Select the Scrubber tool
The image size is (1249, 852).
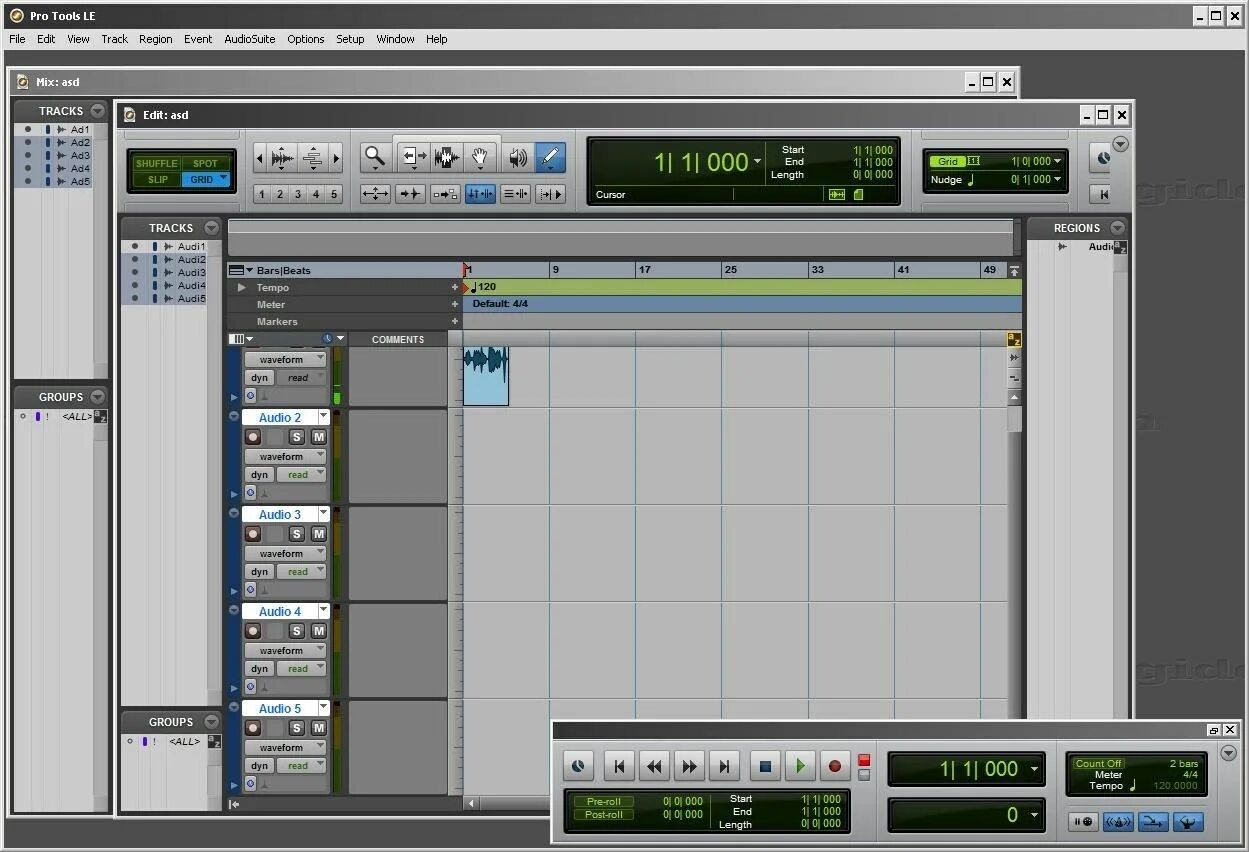pos(515,157)
